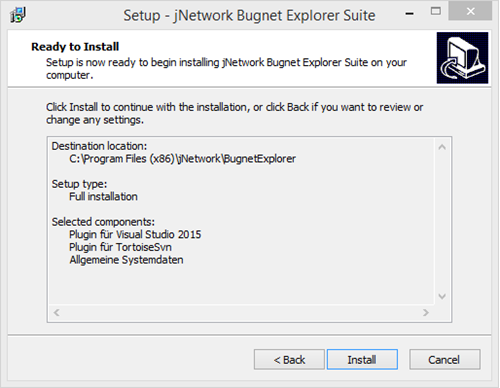
Task: Click the Install button
Action: point(362,359)
